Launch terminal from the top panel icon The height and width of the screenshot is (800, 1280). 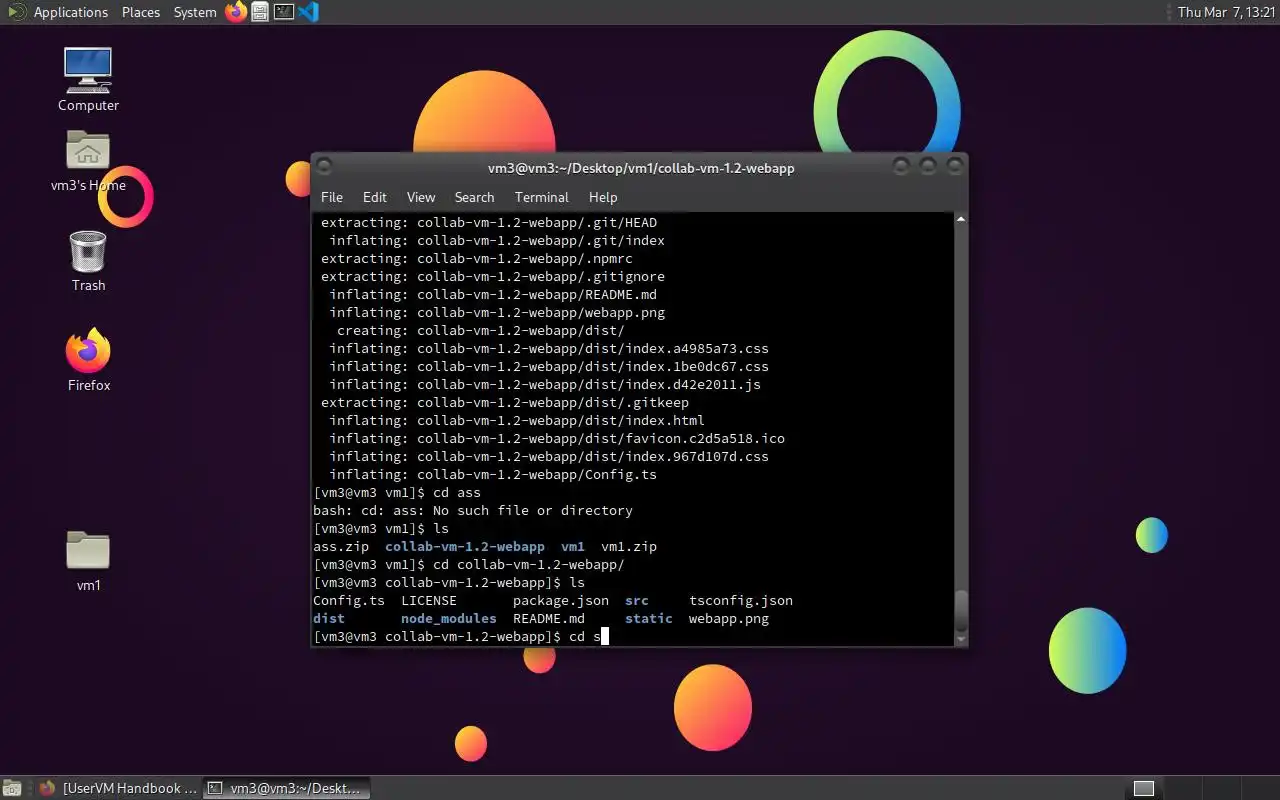[x=284, y=12]
